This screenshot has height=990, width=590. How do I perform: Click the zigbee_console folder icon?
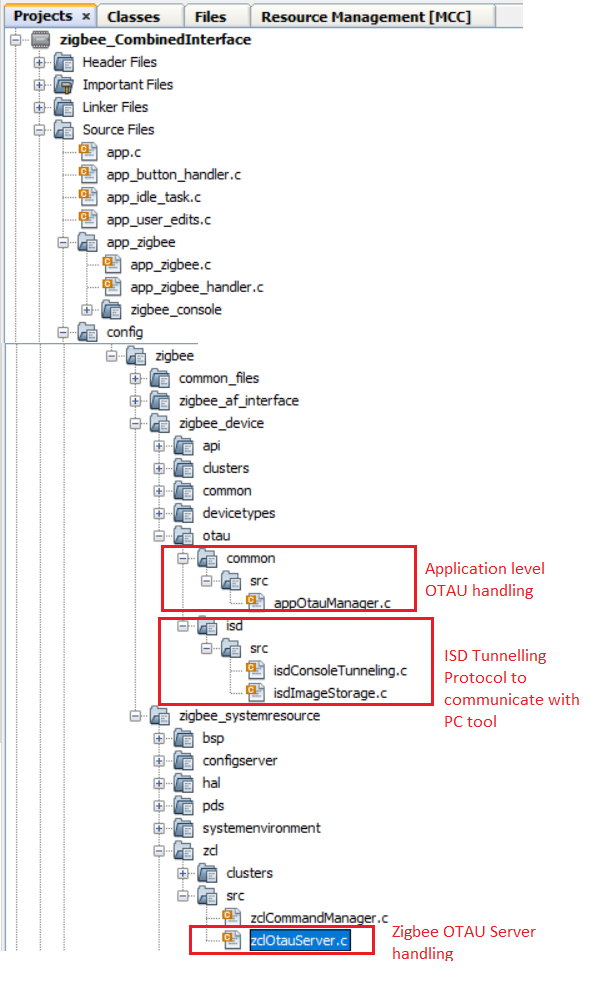[112, 309]
